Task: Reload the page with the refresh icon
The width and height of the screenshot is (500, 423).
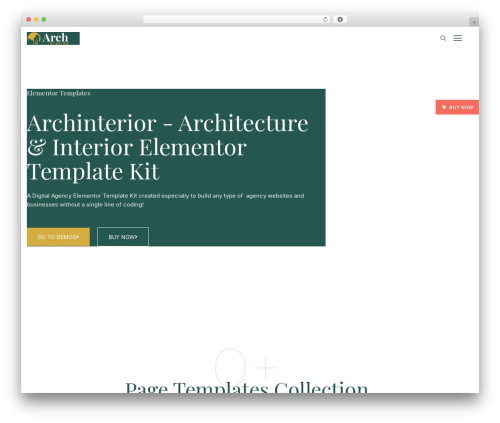Action: click(325, 20)
